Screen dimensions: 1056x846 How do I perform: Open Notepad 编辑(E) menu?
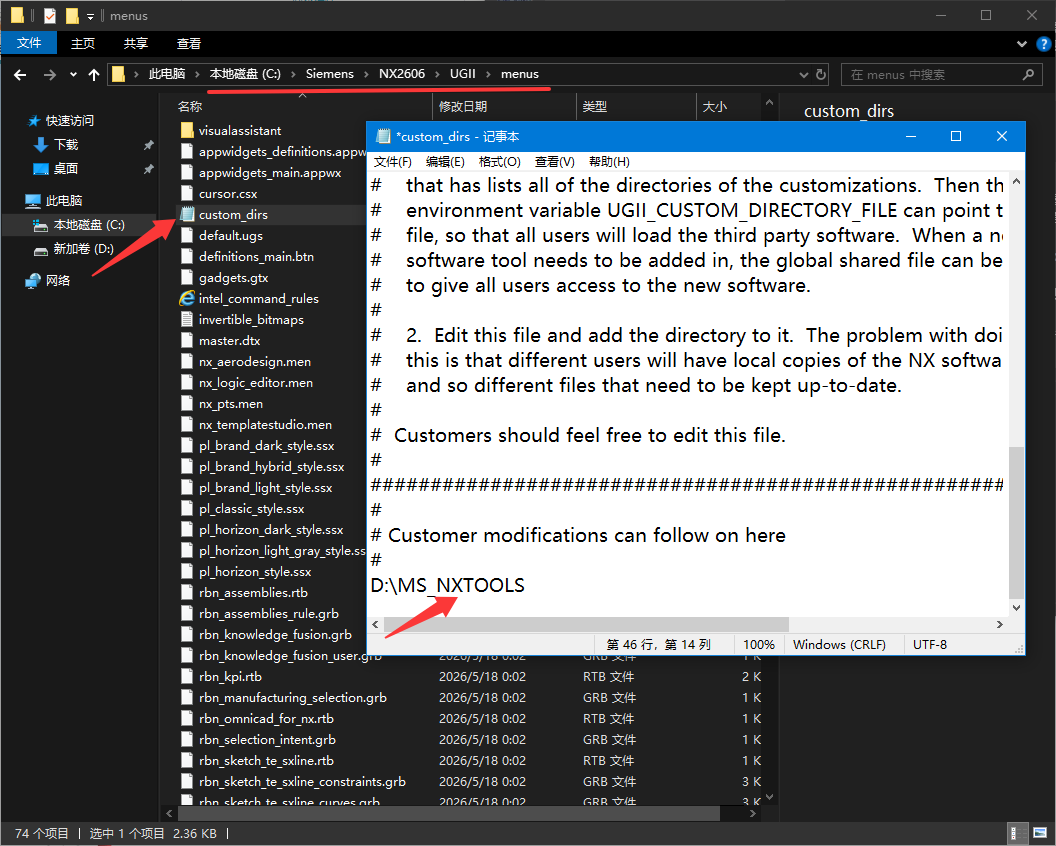tap(445, 162)
